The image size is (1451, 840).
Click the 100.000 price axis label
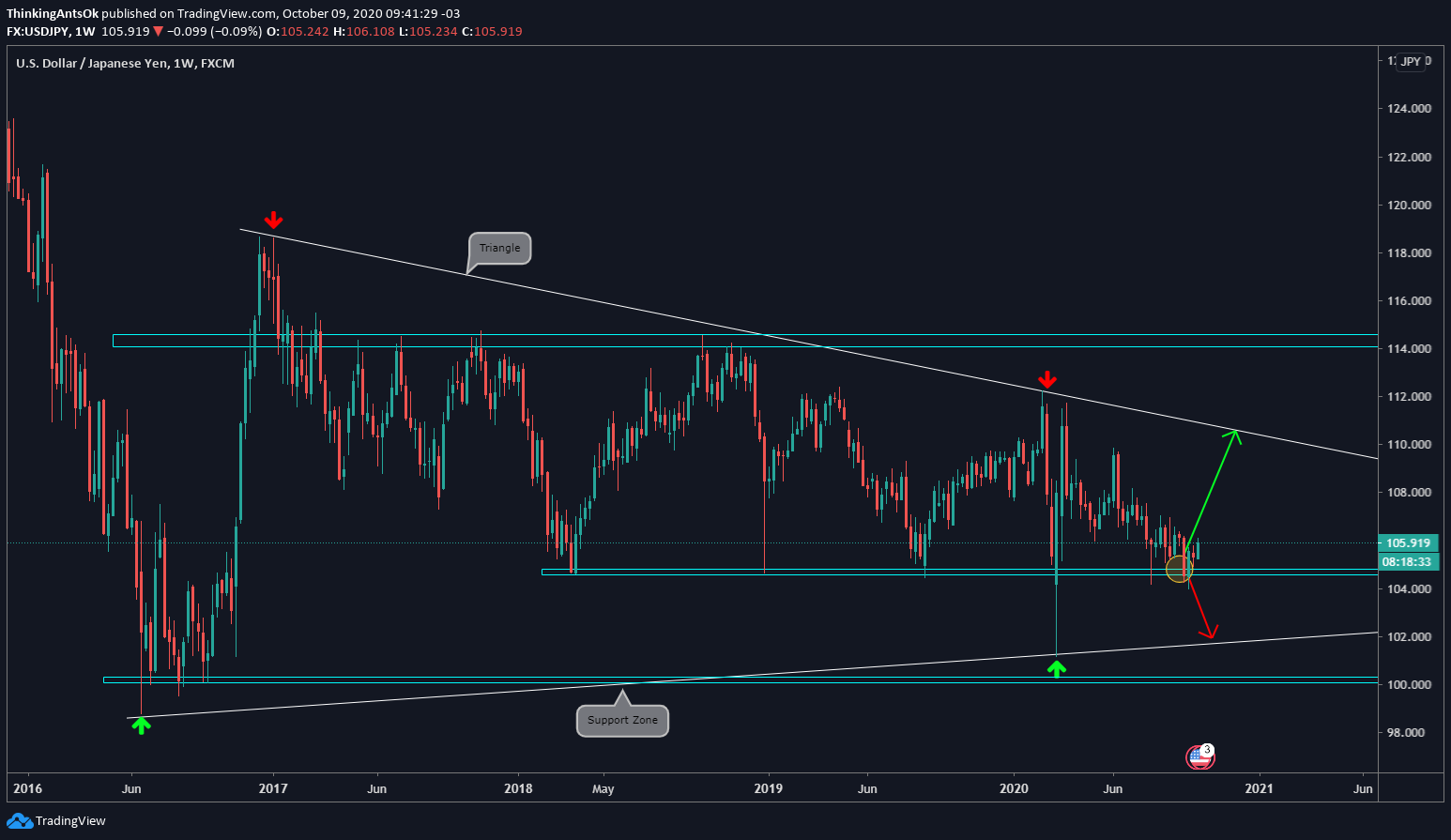click(1409, 684)
